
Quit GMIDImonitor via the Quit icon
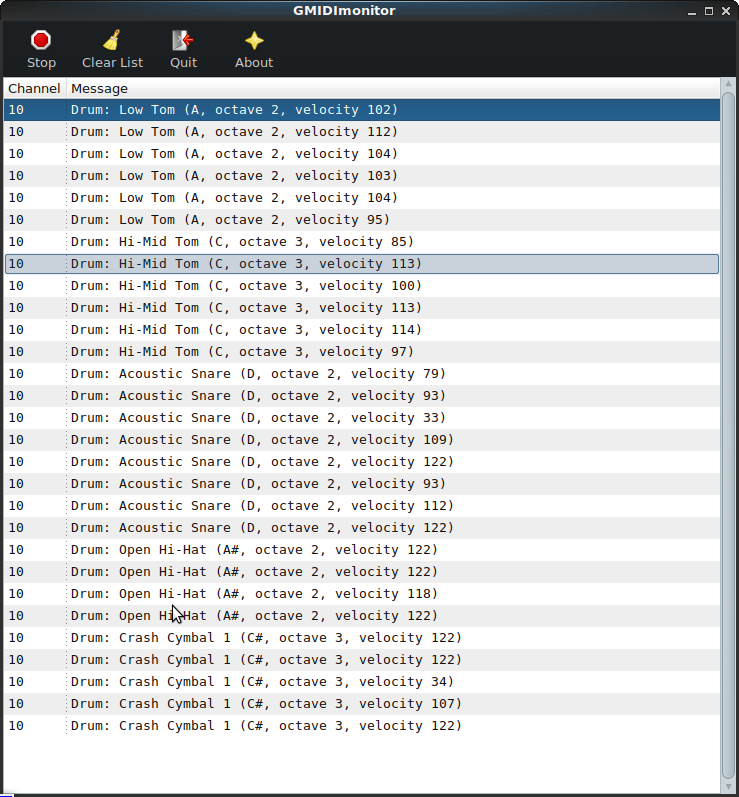(183, 41)
